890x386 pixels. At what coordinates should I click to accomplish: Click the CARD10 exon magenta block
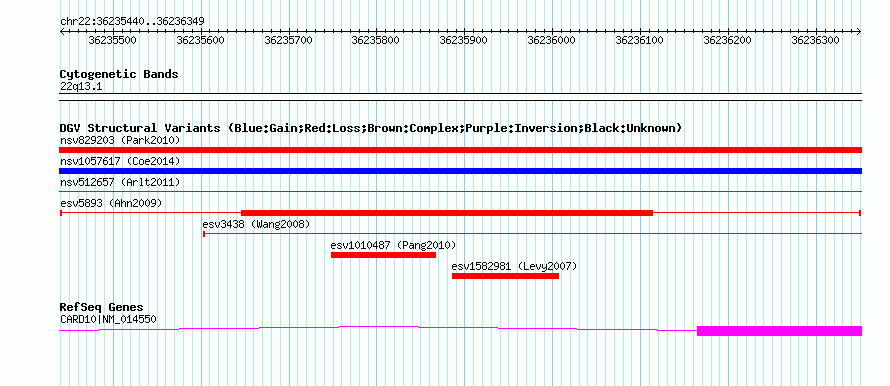(x=779, y=331)
